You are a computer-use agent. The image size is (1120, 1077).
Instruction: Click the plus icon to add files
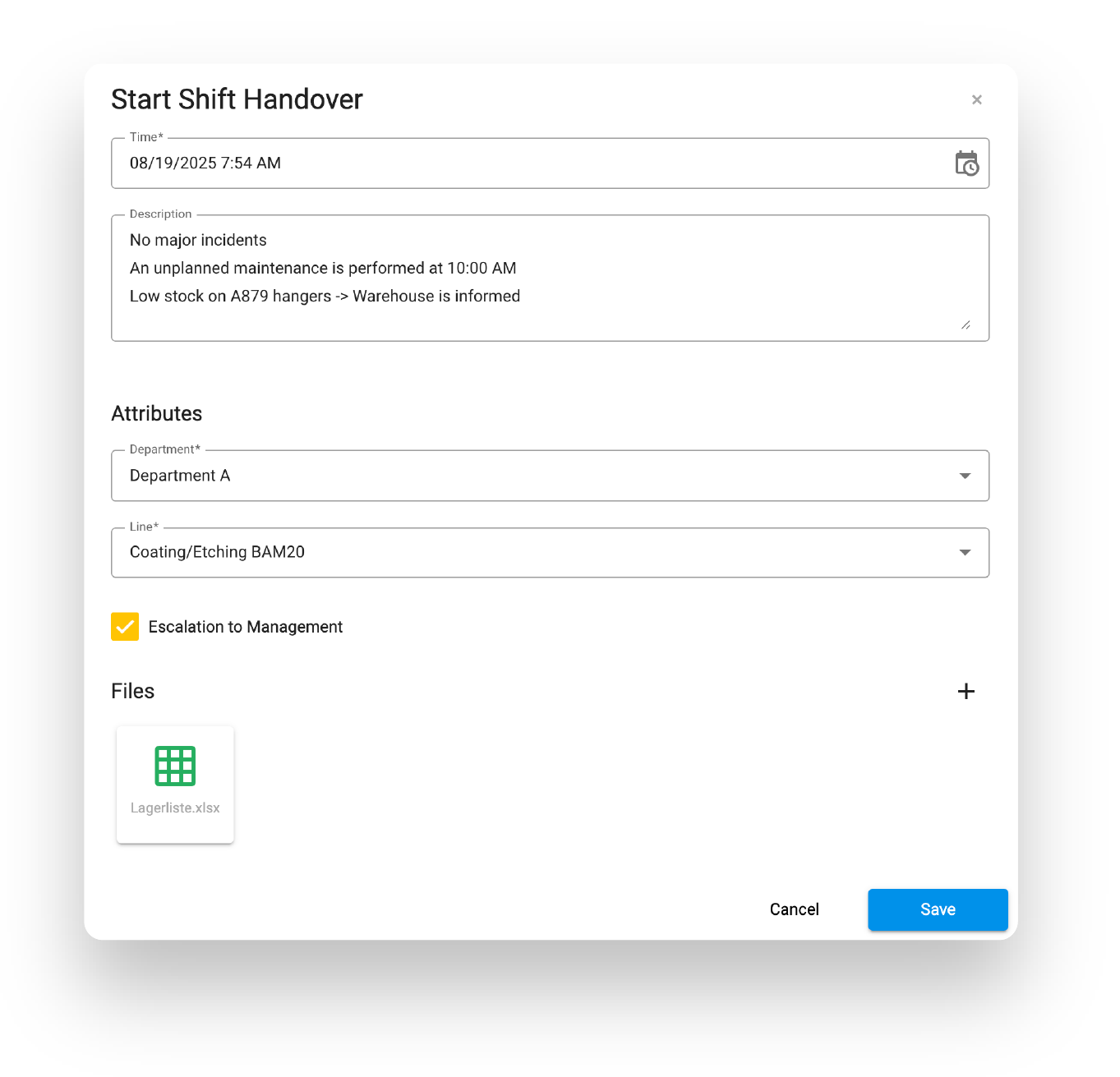tap(966, 691)
